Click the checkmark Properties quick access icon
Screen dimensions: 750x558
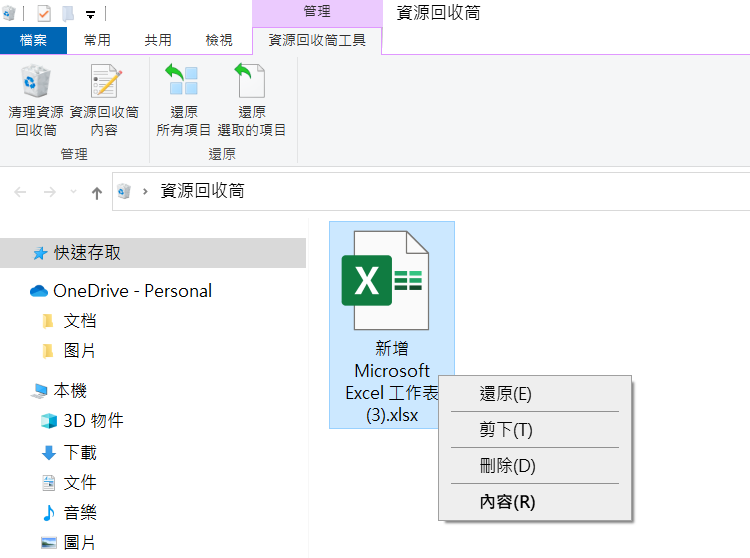[x=44, y=14]
